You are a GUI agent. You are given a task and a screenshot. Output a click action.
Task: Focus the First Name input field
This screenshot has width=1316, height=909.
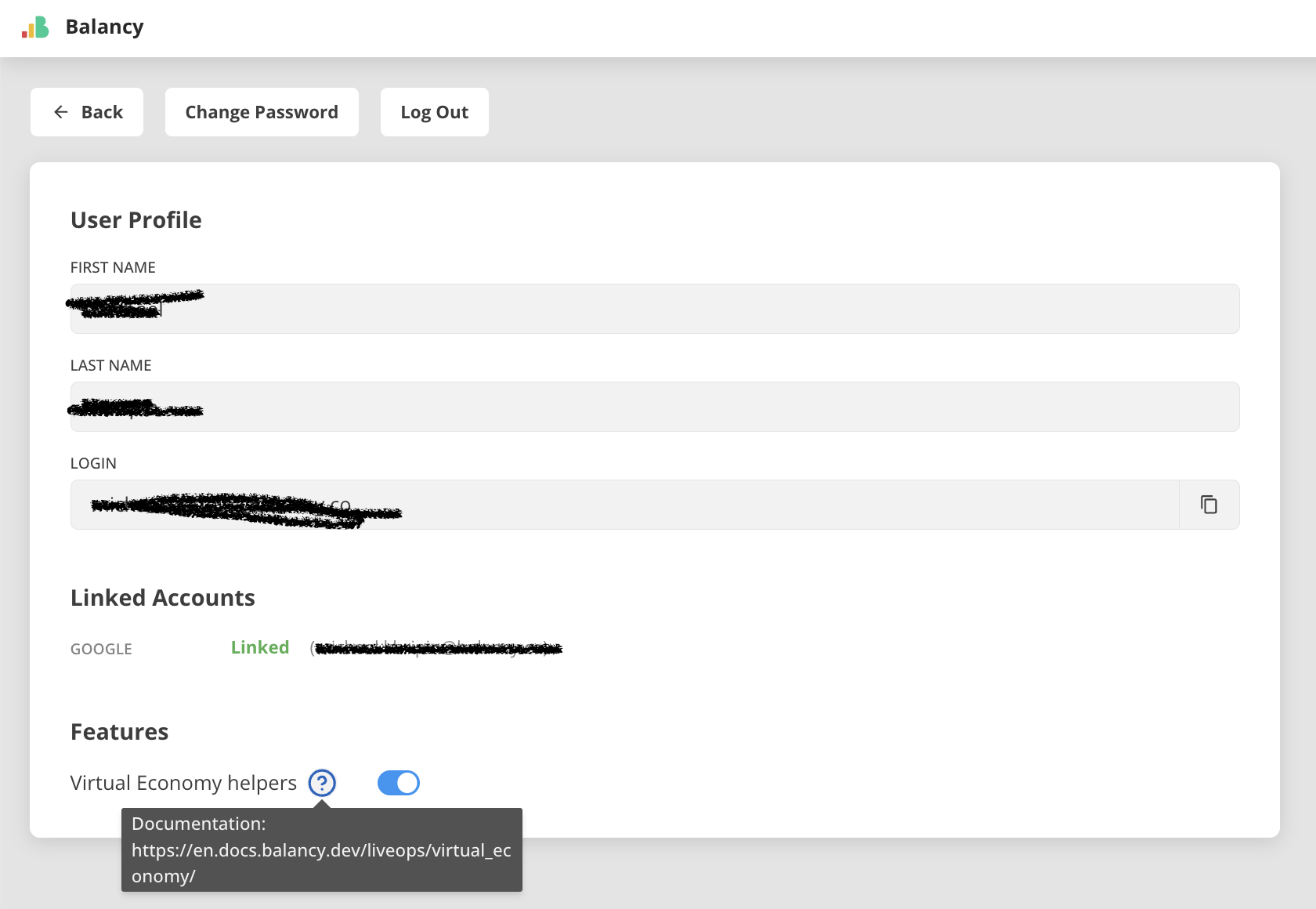(654, 309)
